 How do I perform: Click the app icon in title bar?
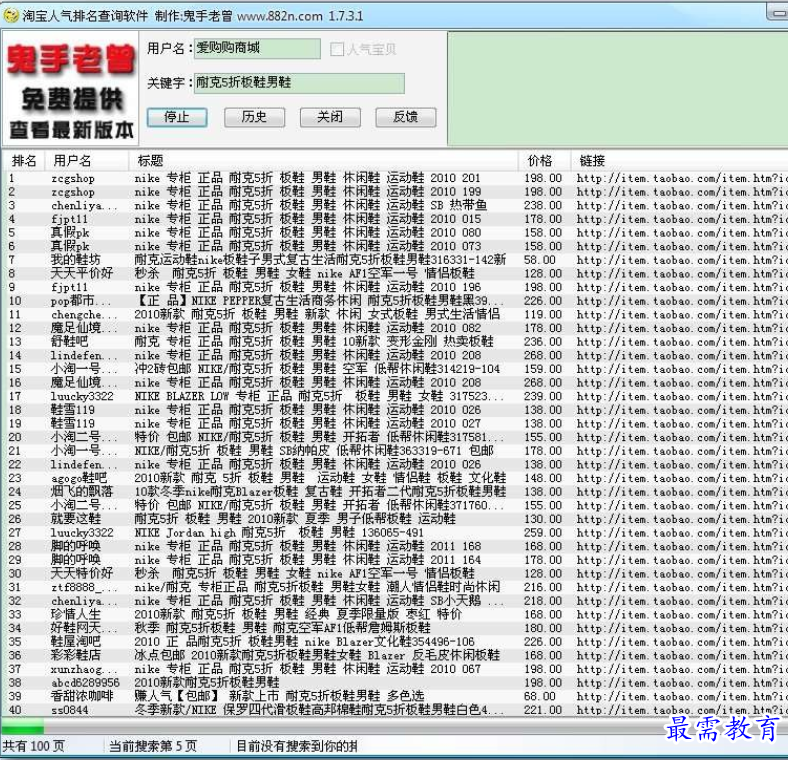click(x=10, y=16)
